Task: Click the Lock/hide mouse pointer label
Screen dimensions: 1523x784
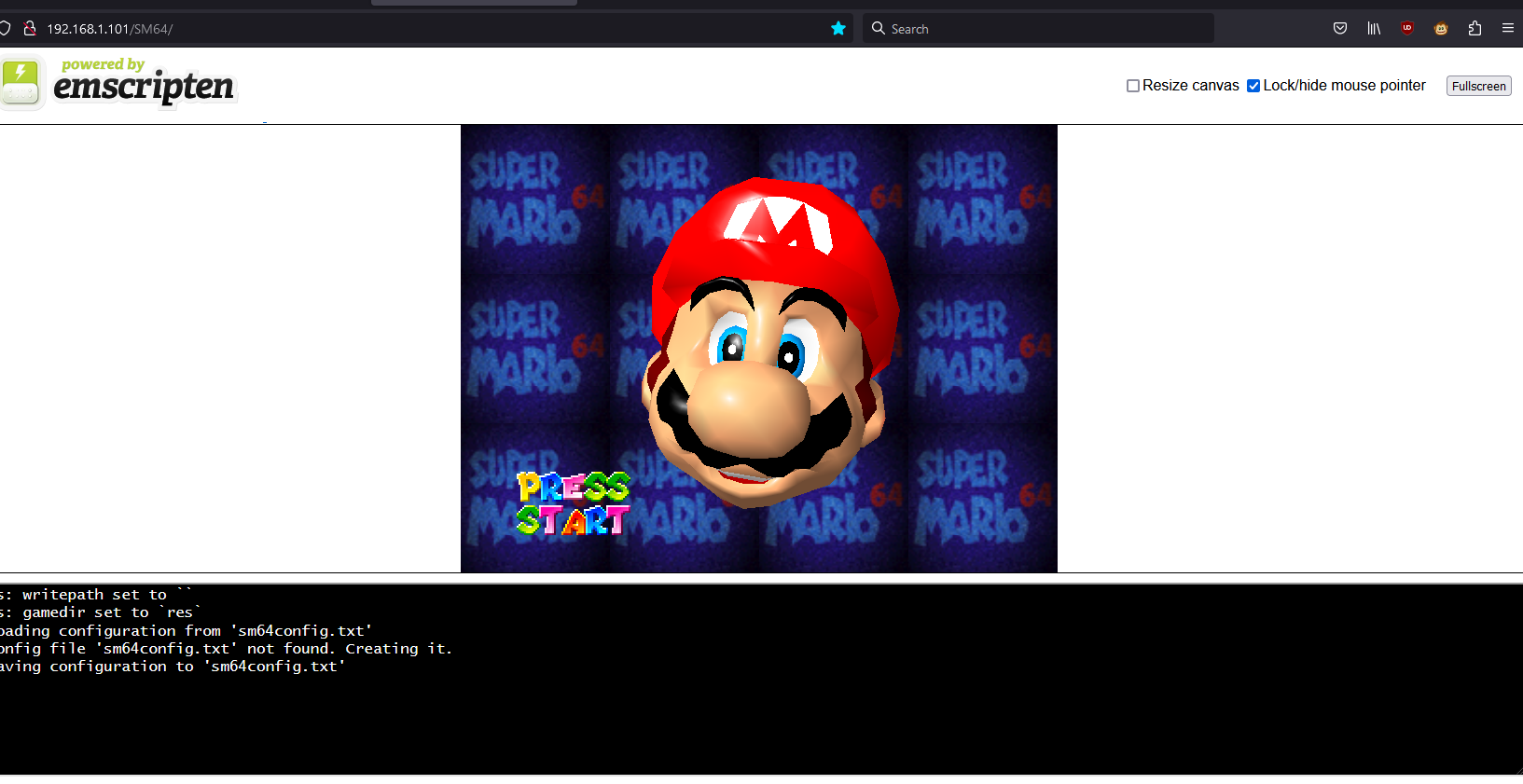Action: [1344, 86]
